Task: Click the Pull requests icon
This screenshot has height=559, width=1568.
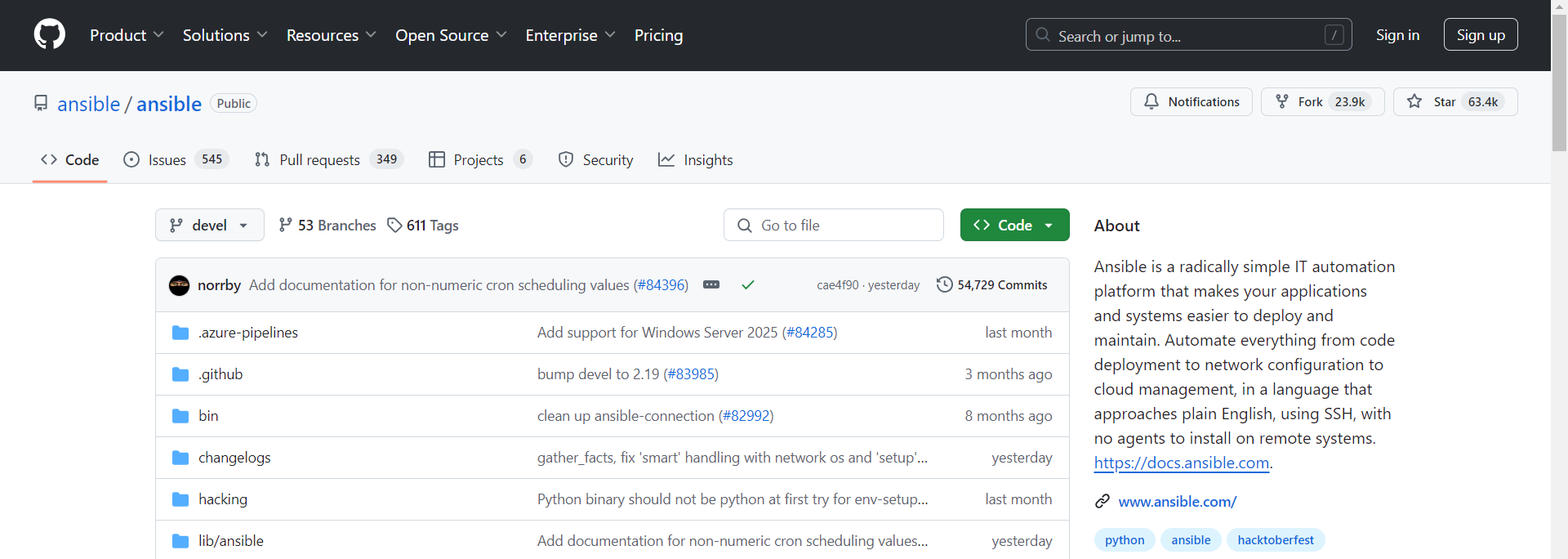Action: (x=262, y=159)
